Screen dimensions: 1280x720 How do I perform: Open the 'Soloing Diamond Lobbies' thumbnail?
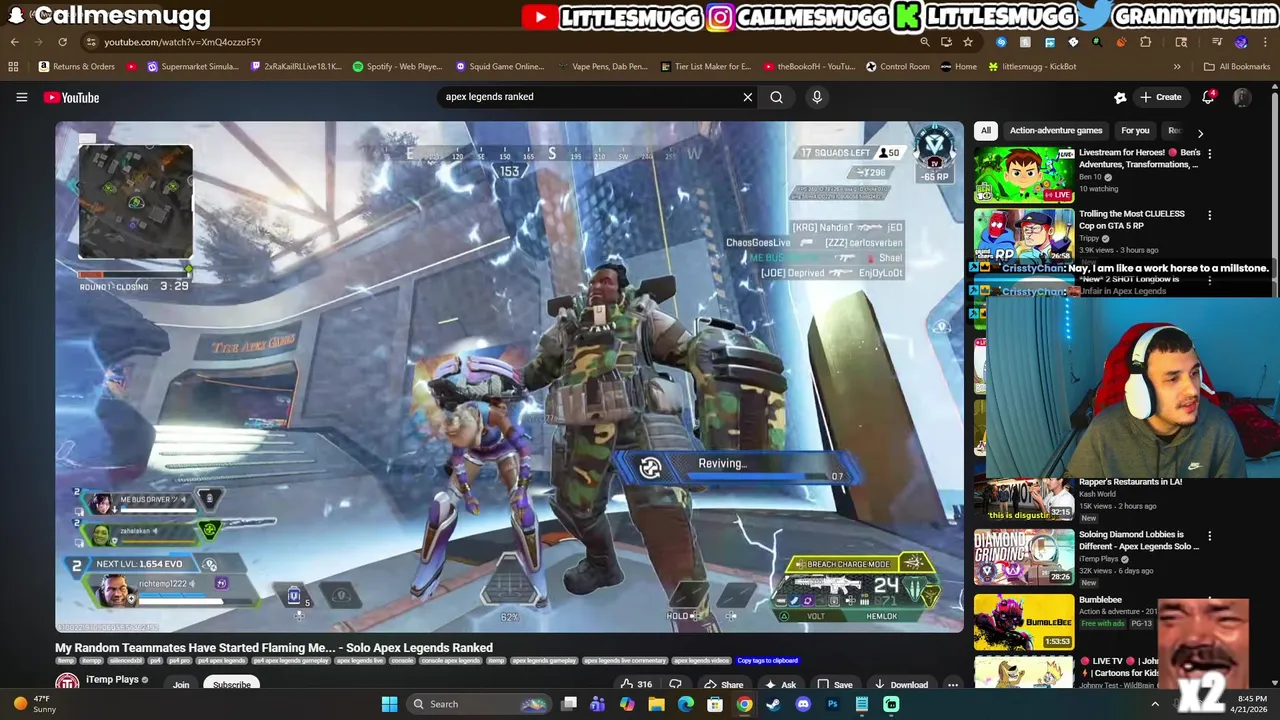[x=1024, y=557]
